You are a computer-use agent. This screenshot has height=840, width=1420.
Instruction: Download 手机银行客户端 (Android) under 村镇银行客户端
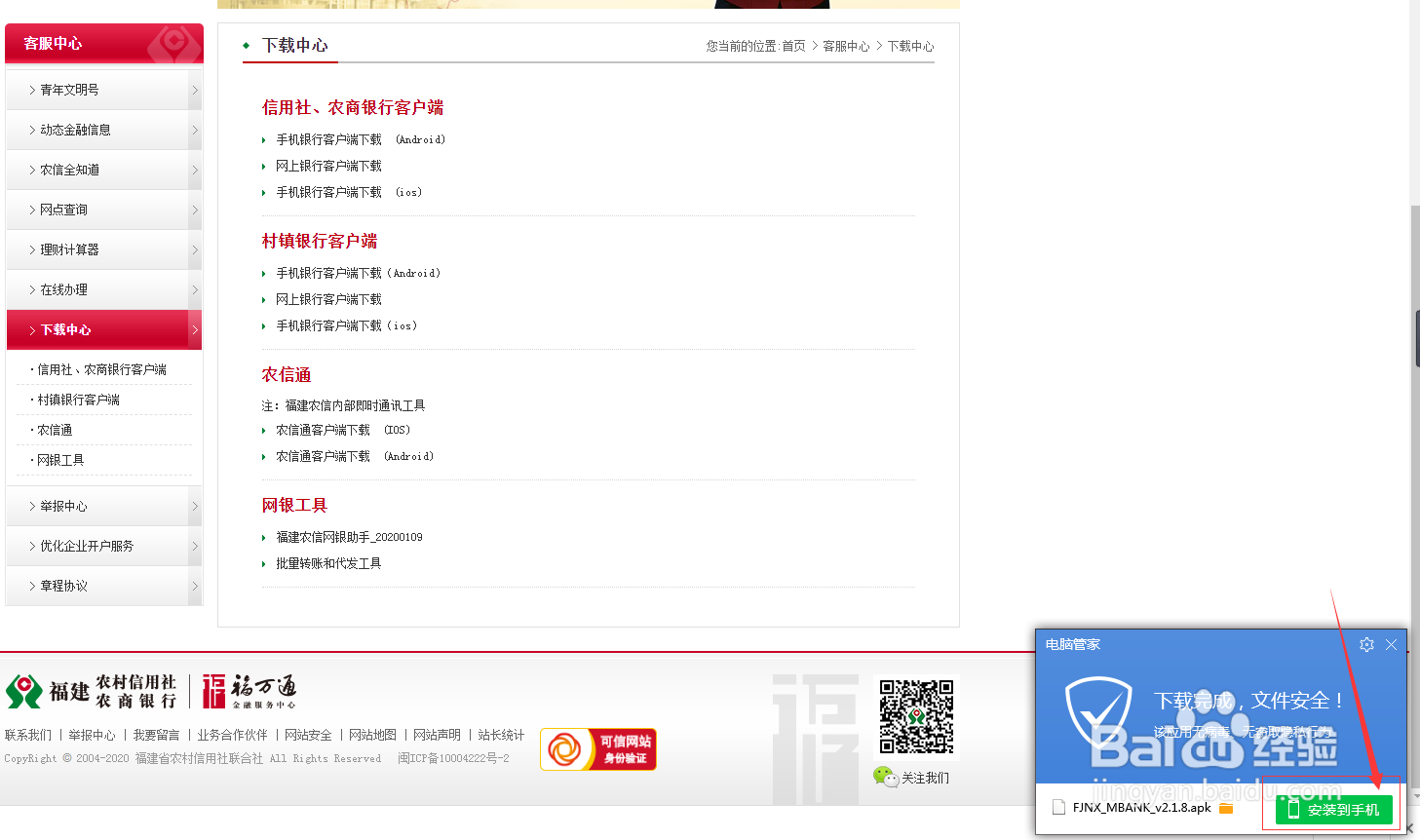(359, 273)
